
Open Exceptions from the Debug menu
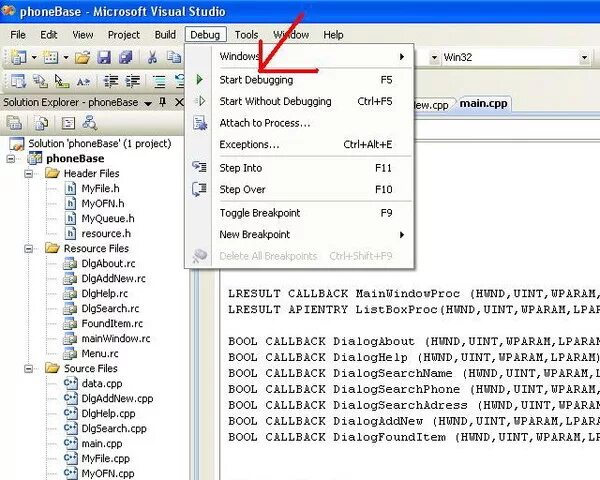[x=299, y=144]
